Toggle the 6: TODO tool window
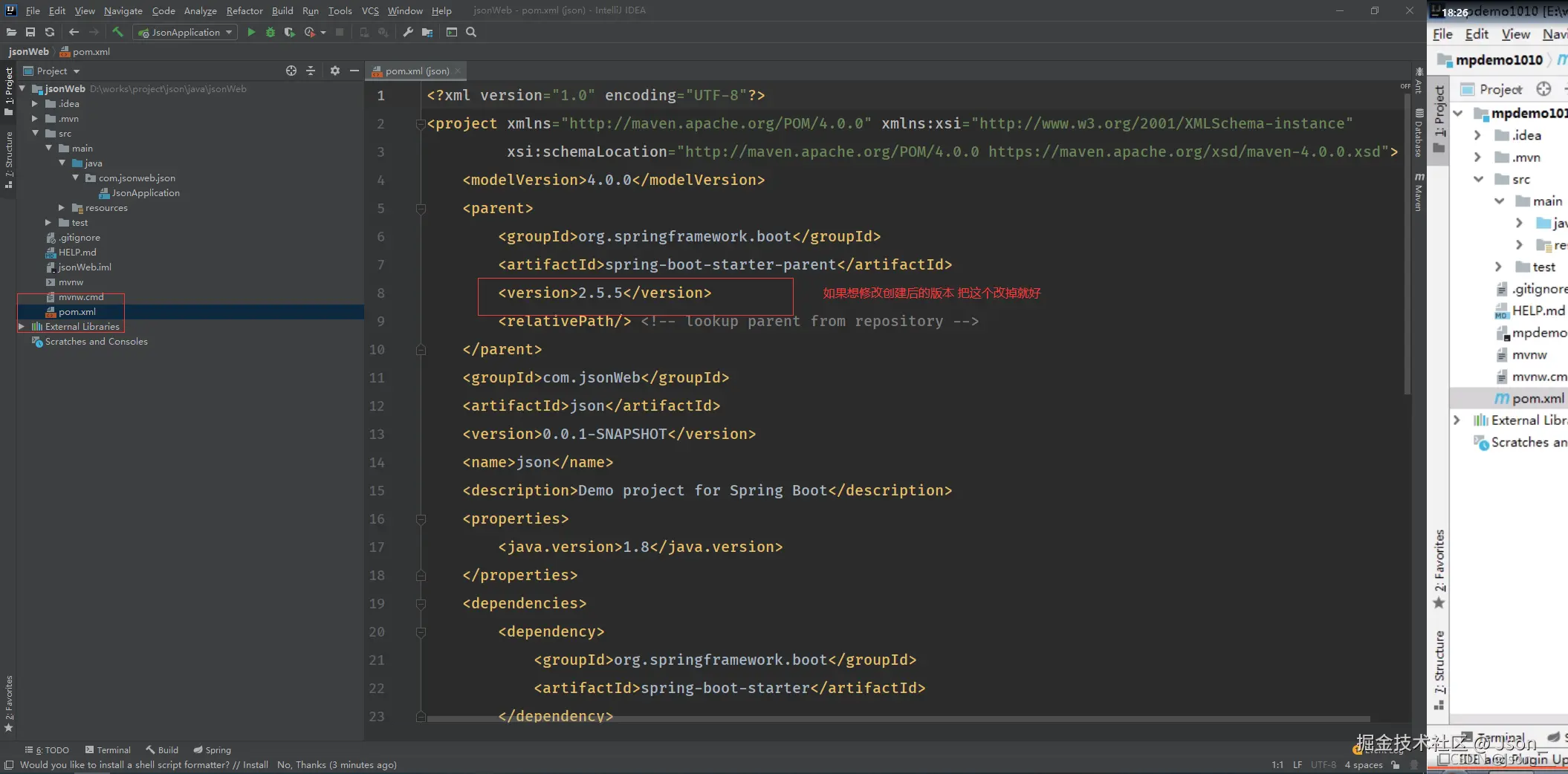Viewport: 1568px width, 774px height. (47, 749)
